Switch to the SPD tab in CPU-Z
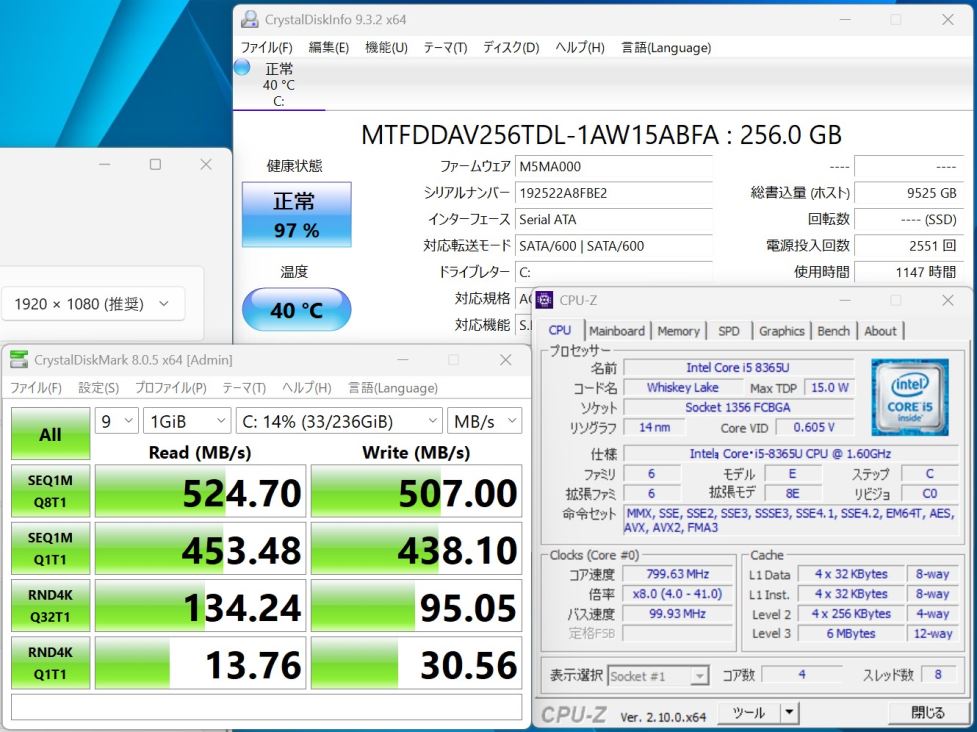This screenshot has height=732, width=977. tap(728, 331)
